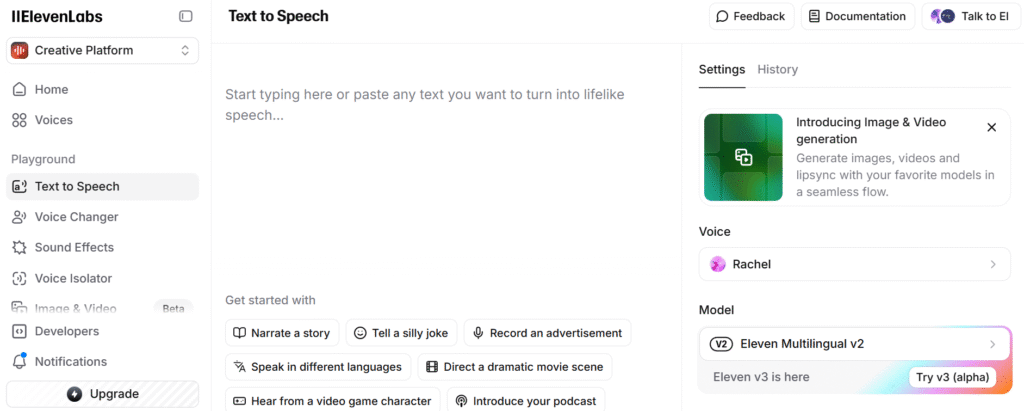Open the Home page icon
The height and width of the screenshot is (411, 1024).
[19, 89]
